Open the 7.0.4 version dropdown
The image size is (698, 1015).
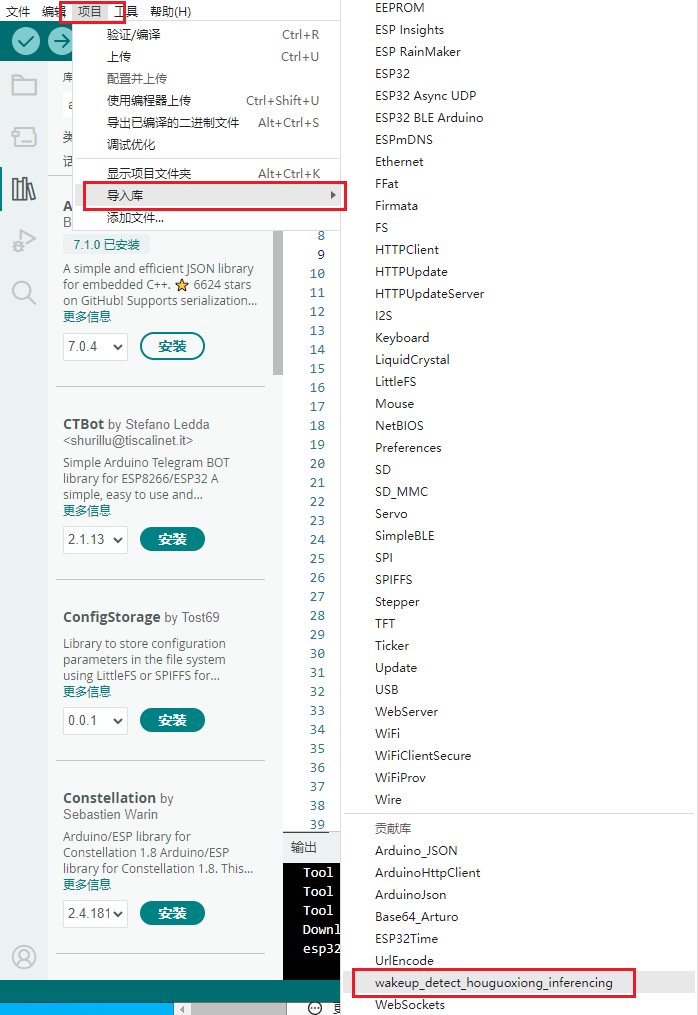point(95,346)
